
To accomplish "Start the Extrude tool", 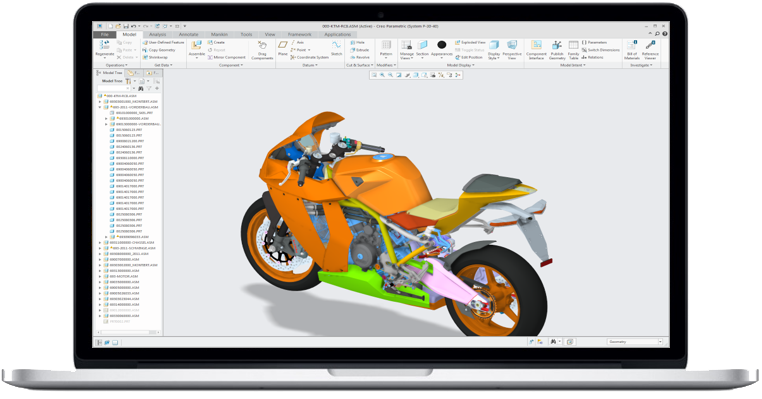I will [360, 50].
